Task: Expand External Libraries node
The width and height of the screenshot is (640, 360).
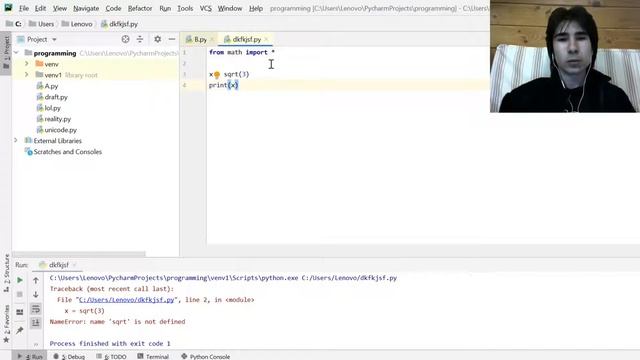Action: point(16,141)
